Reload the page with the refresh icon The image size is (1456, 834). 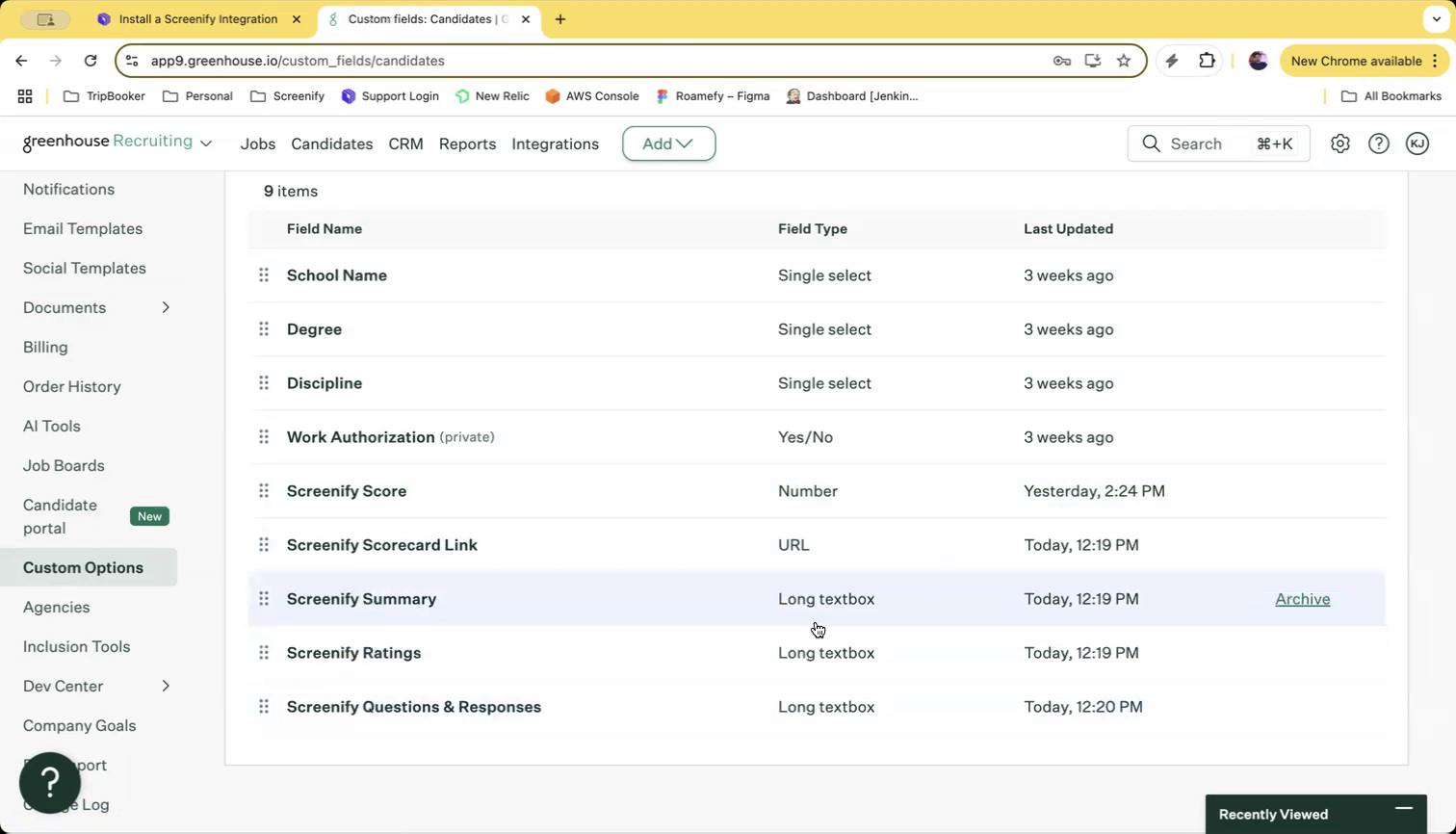pos(91,61)
